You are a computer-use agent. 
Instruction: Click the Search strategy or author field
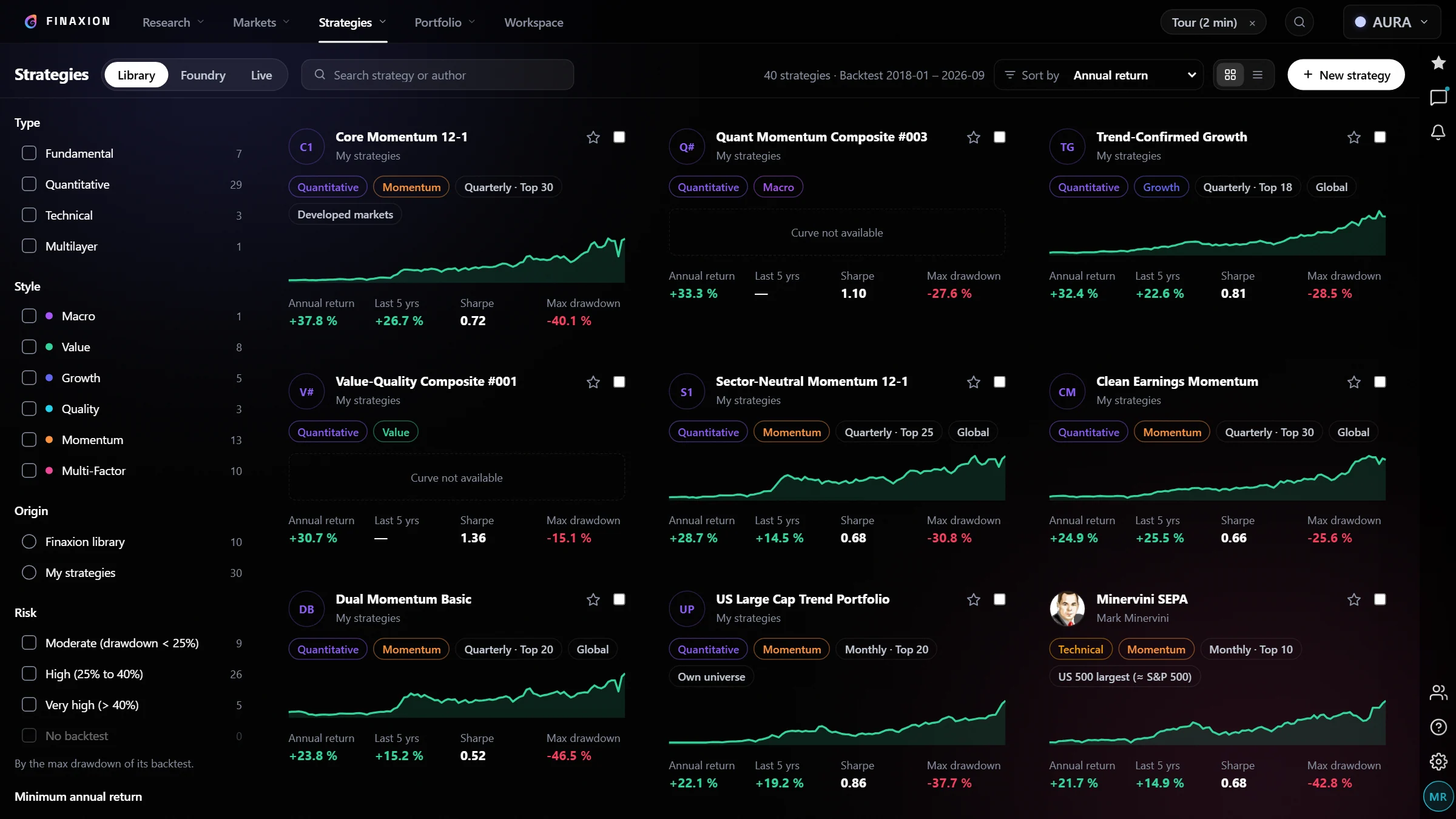pos(437,75)
